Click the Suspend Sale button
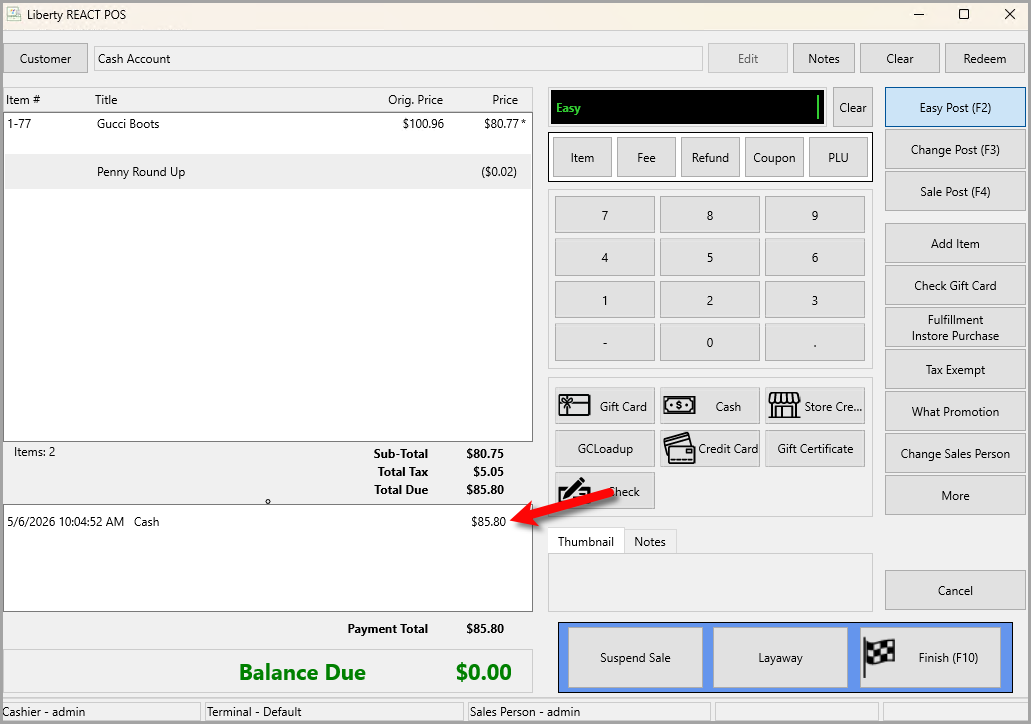This screenshot has width=1031, height=724. click(x=635, y=657)
